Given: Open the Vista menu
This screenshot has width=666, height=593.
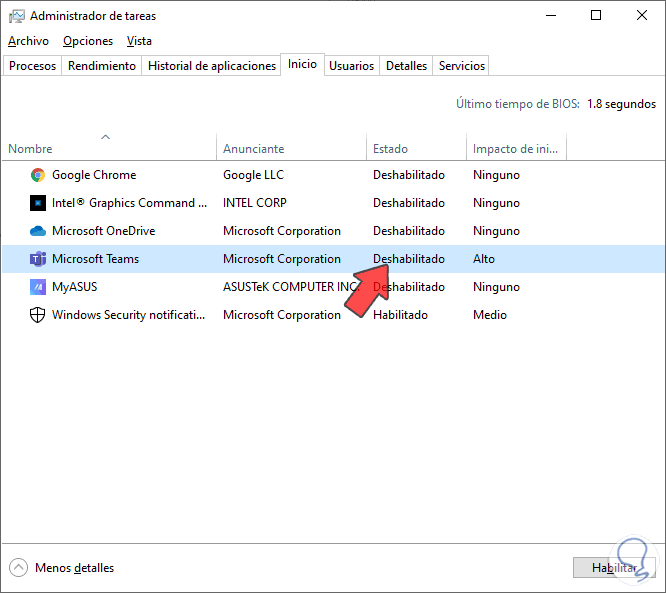Looking at the screenshot, I should (139, 41).
